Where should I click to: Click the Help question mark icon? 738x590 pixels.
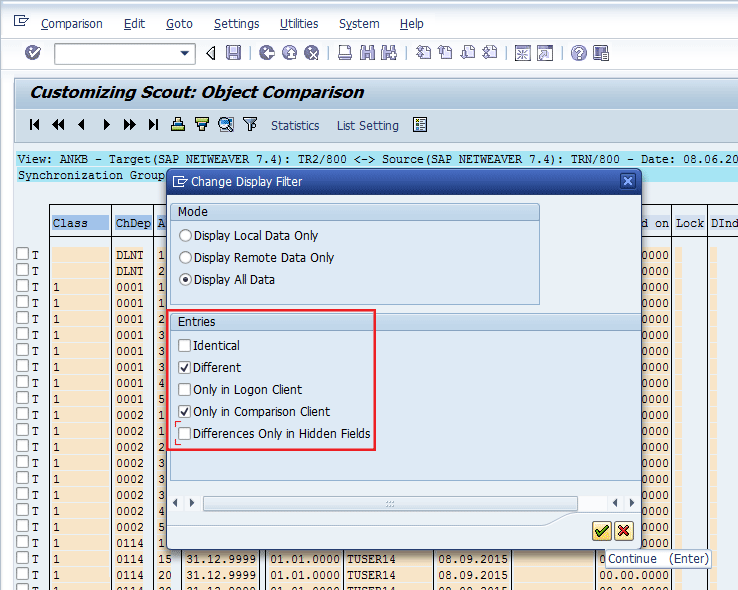pyautogui.click(x=578, y=53)
